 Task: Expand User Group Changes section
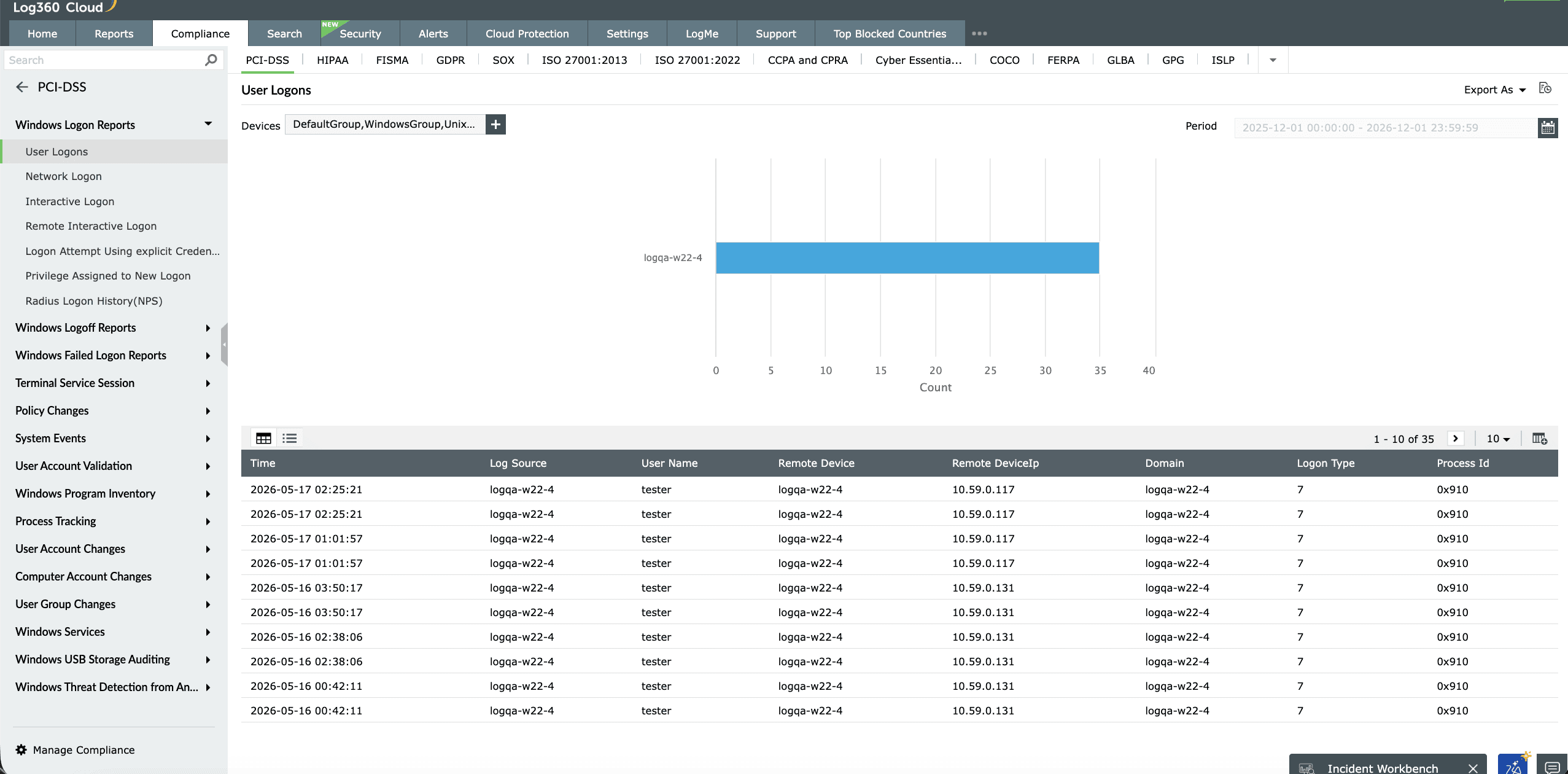[208, 604]
